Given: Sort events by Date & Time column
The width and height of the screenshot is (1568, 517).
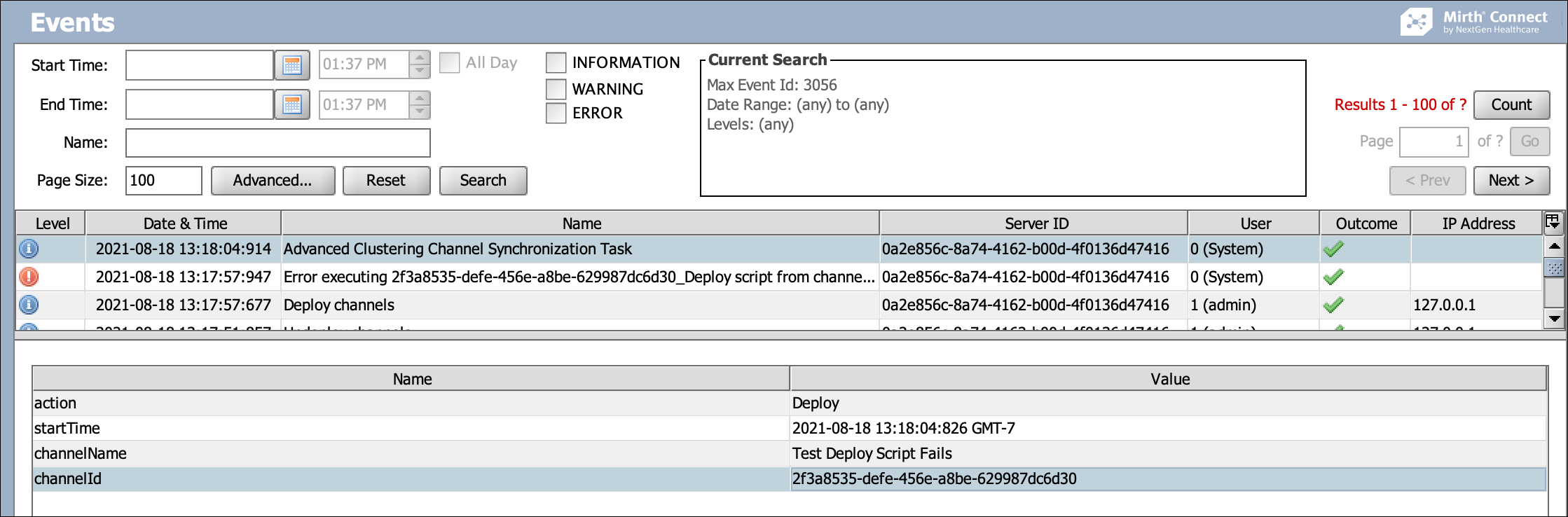Looking at the screenshot, I should tap(184, 223).
